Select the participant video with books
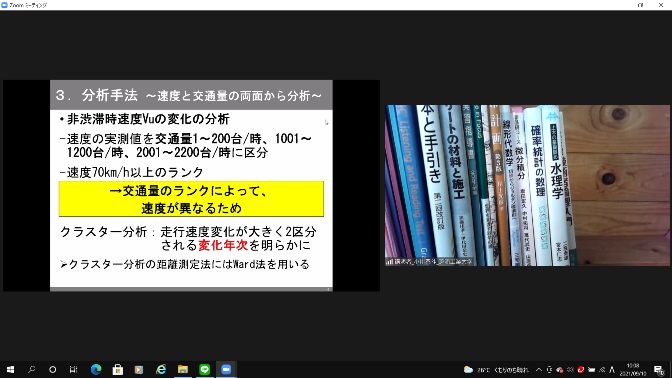Image resolution: width=672 pixels, height=378 pixels. coord(527,185)
